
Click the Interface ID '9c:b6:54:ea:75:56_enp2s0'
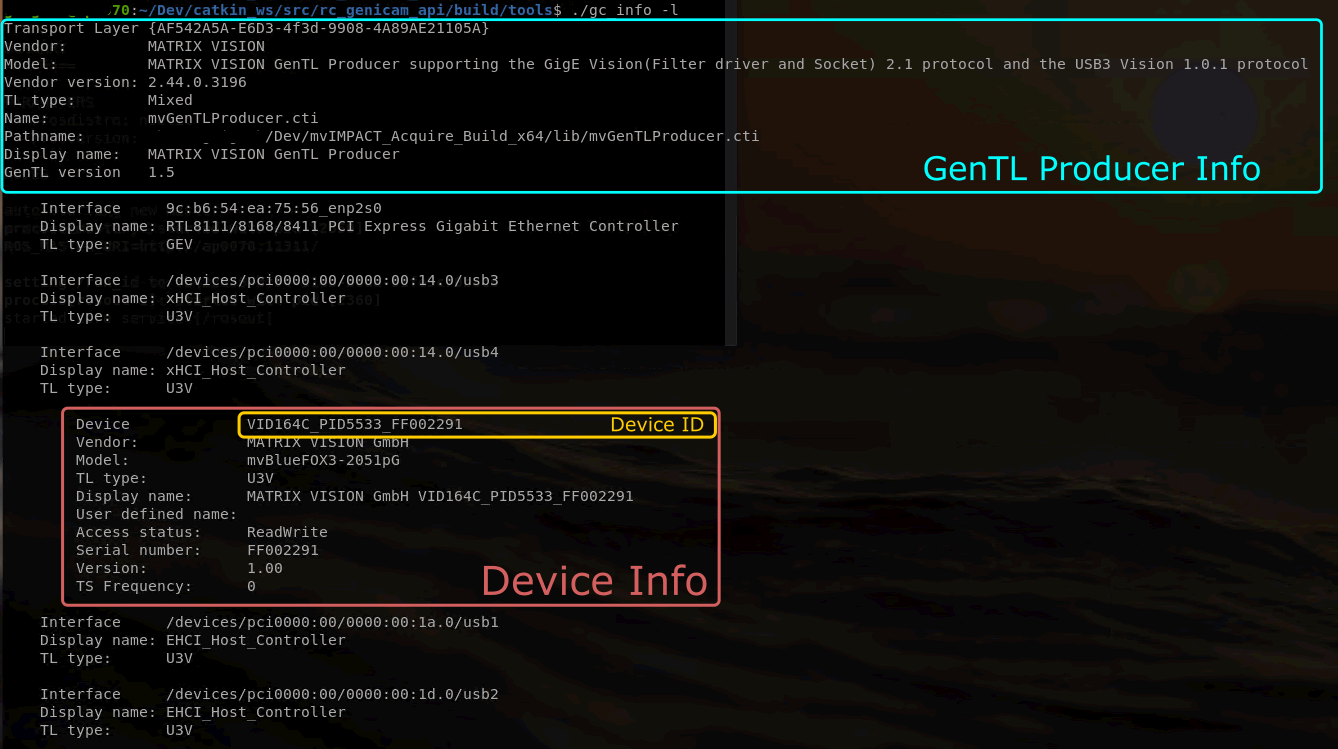point(274,208)
